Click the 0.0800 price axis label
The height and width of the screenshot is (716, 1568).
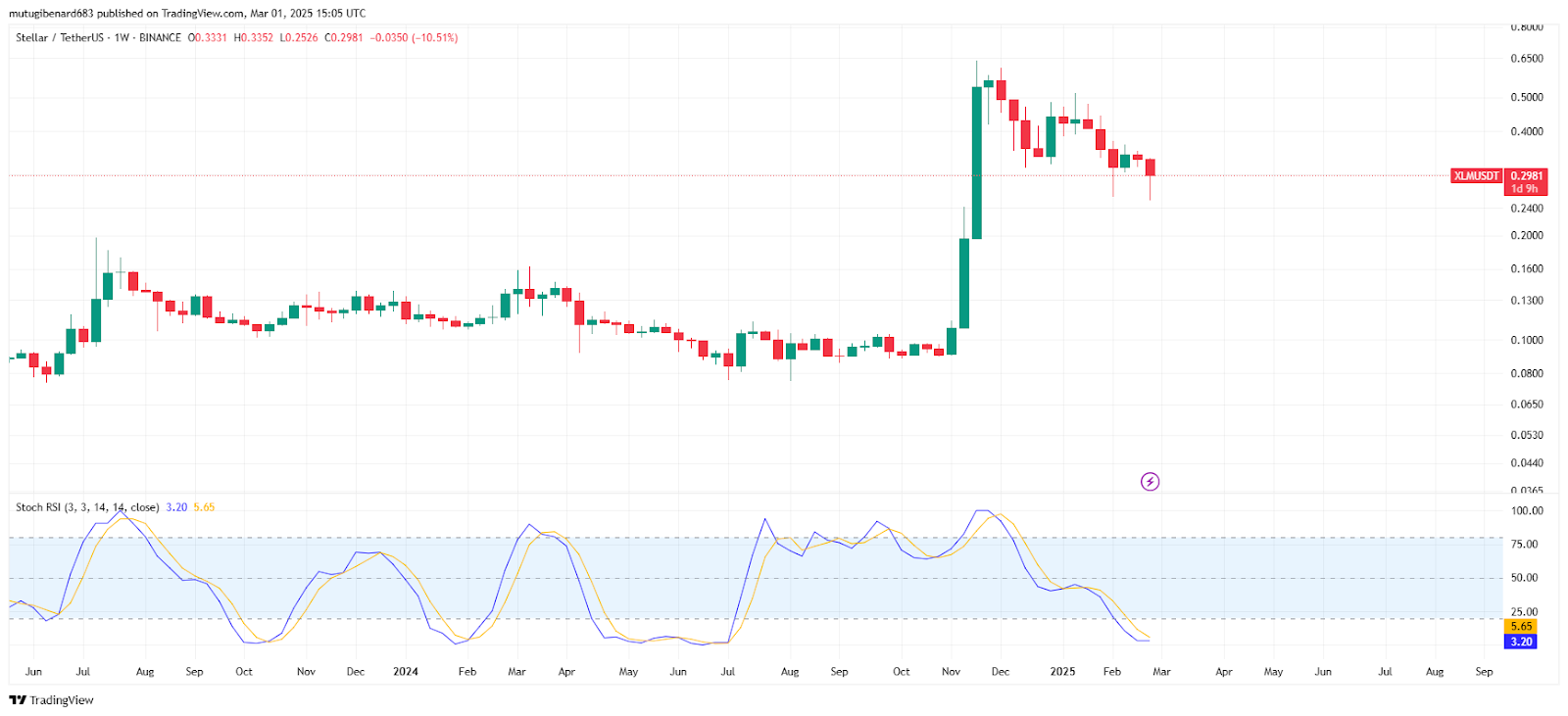click(1527, 373)
